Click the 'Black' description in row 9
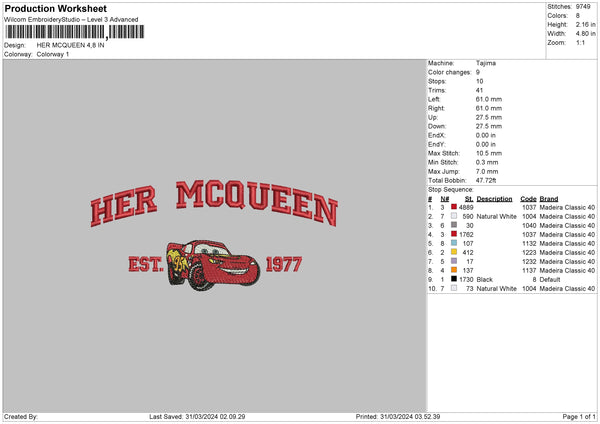The height and width of the screenshot is (424, 600). click(484, 280)
